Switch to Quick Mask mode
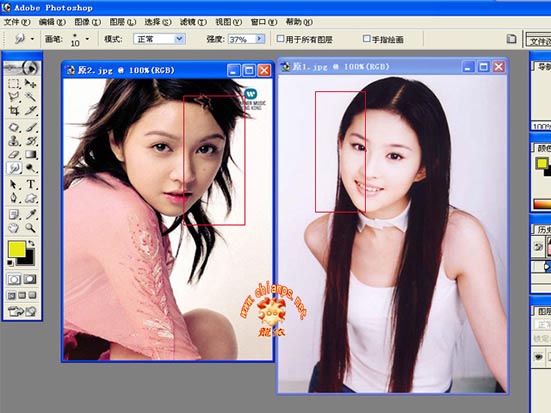 tap(30, 279)
